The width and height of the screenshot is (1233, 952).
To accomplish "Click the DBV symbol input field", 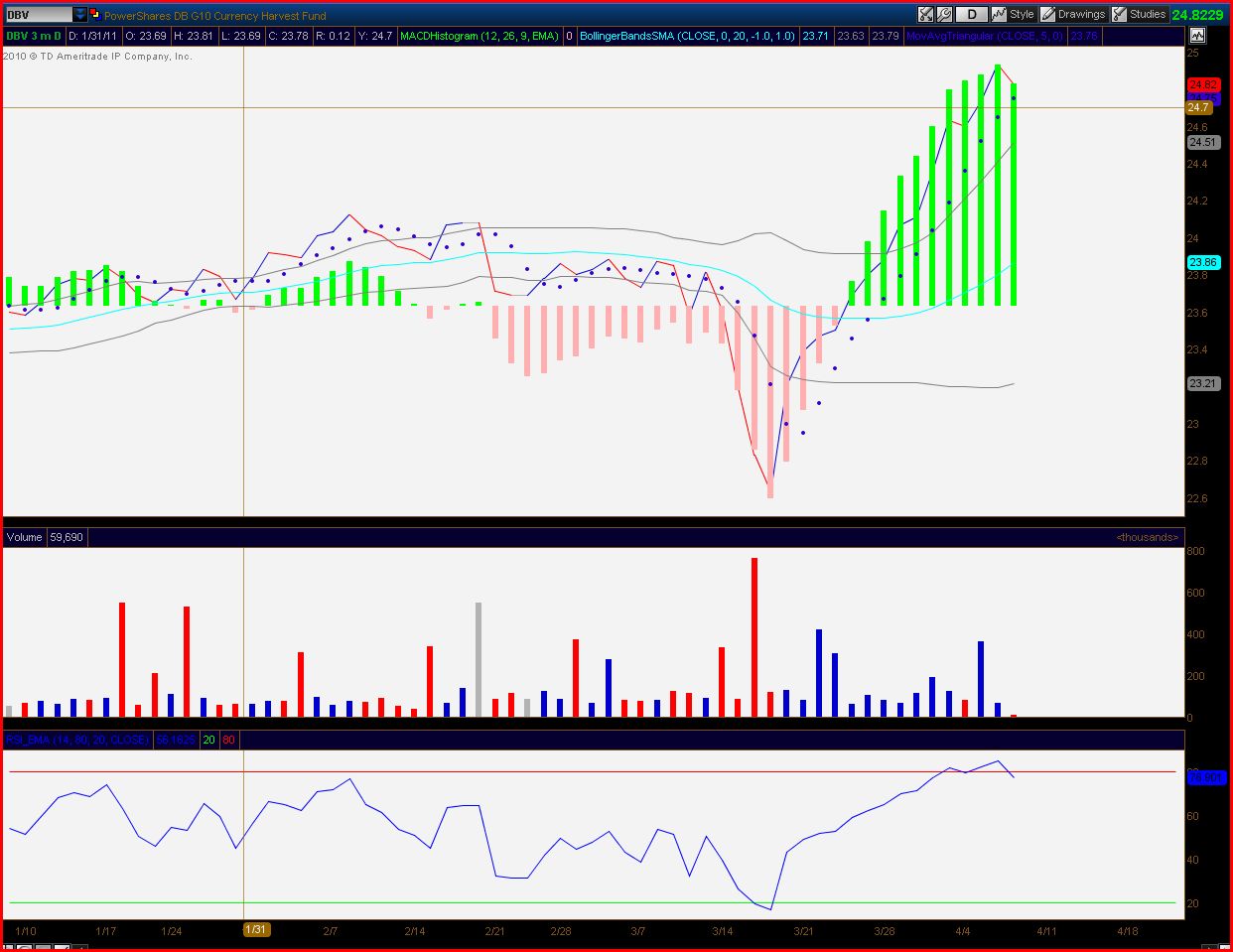I will [x=39, y=15].
